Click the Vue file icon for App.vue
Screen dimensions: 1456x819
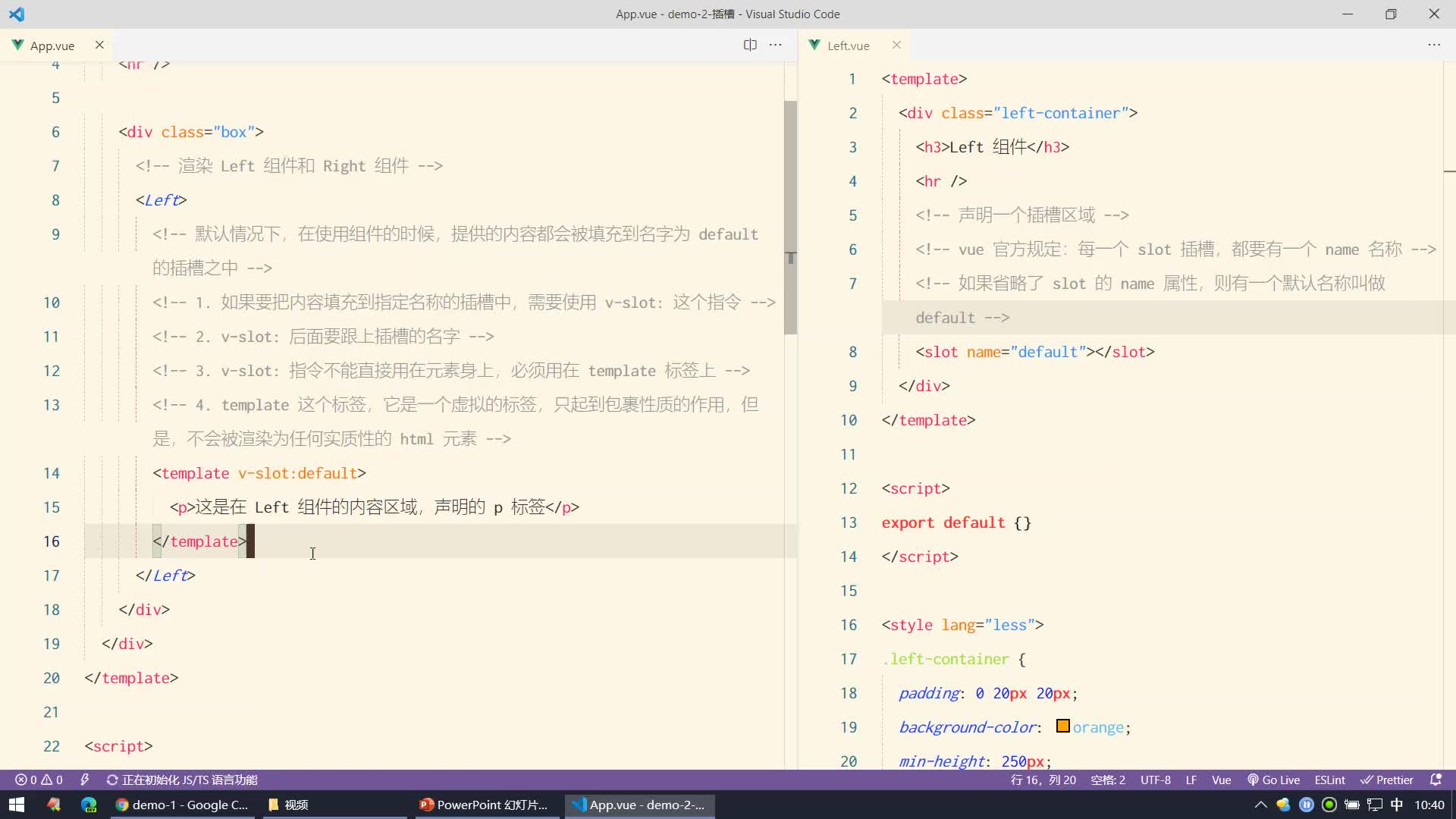tap(18, 45)
